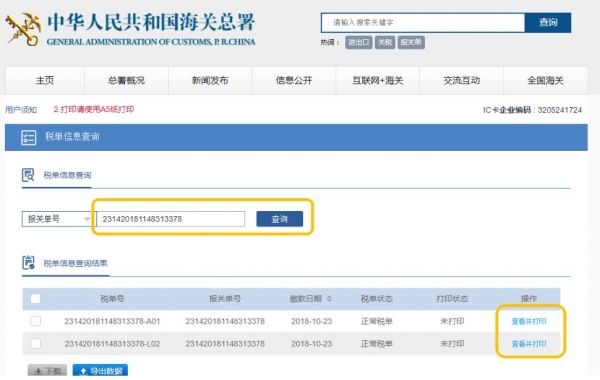Image resolution: width=600 pixels, height=380 pixels.
Task: Open the 信息公开 navigation item
Action: click(294, 80)
